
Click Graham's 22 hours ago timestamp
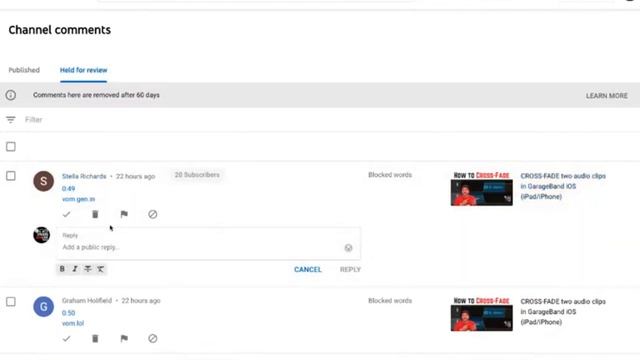point(141,300)
